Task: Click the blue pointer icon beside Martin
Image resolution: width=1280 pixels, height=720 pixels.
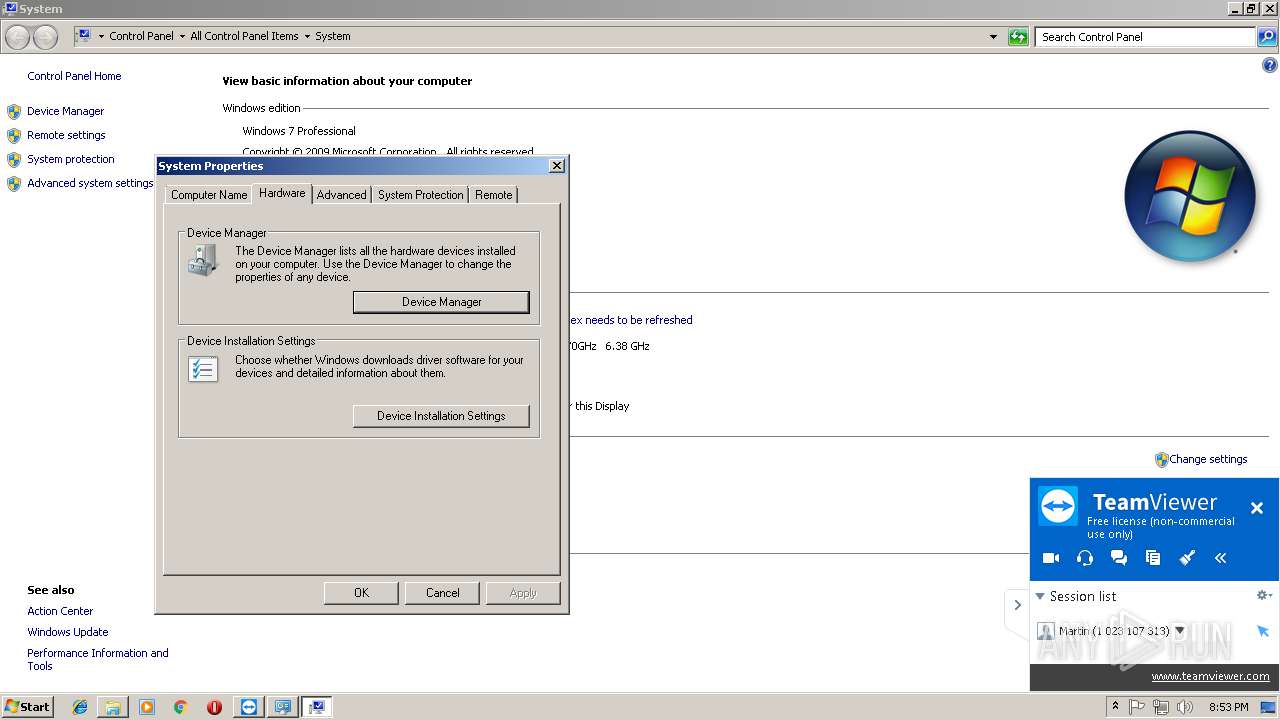Action: (1263, 631)
